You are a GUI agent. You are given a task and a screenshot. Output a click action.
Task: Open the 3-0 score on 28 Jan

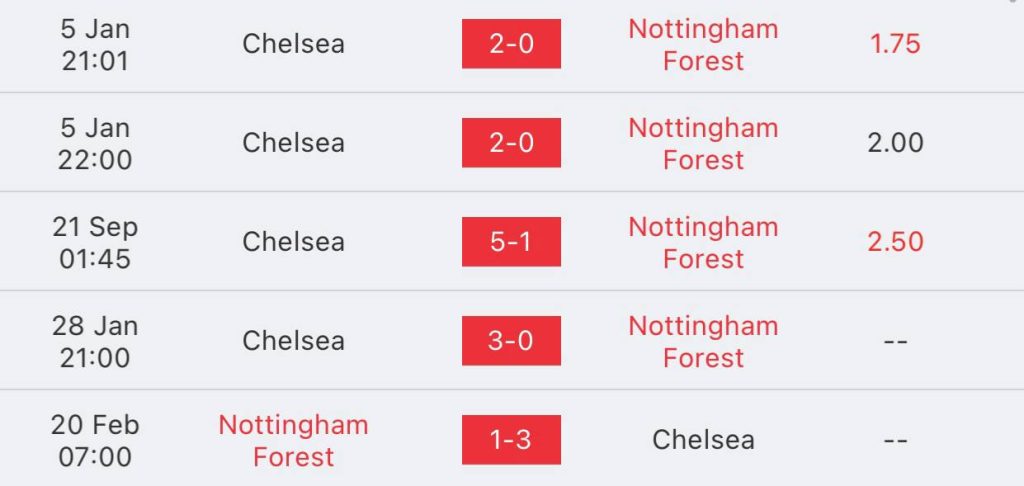(x=511, y=340)
